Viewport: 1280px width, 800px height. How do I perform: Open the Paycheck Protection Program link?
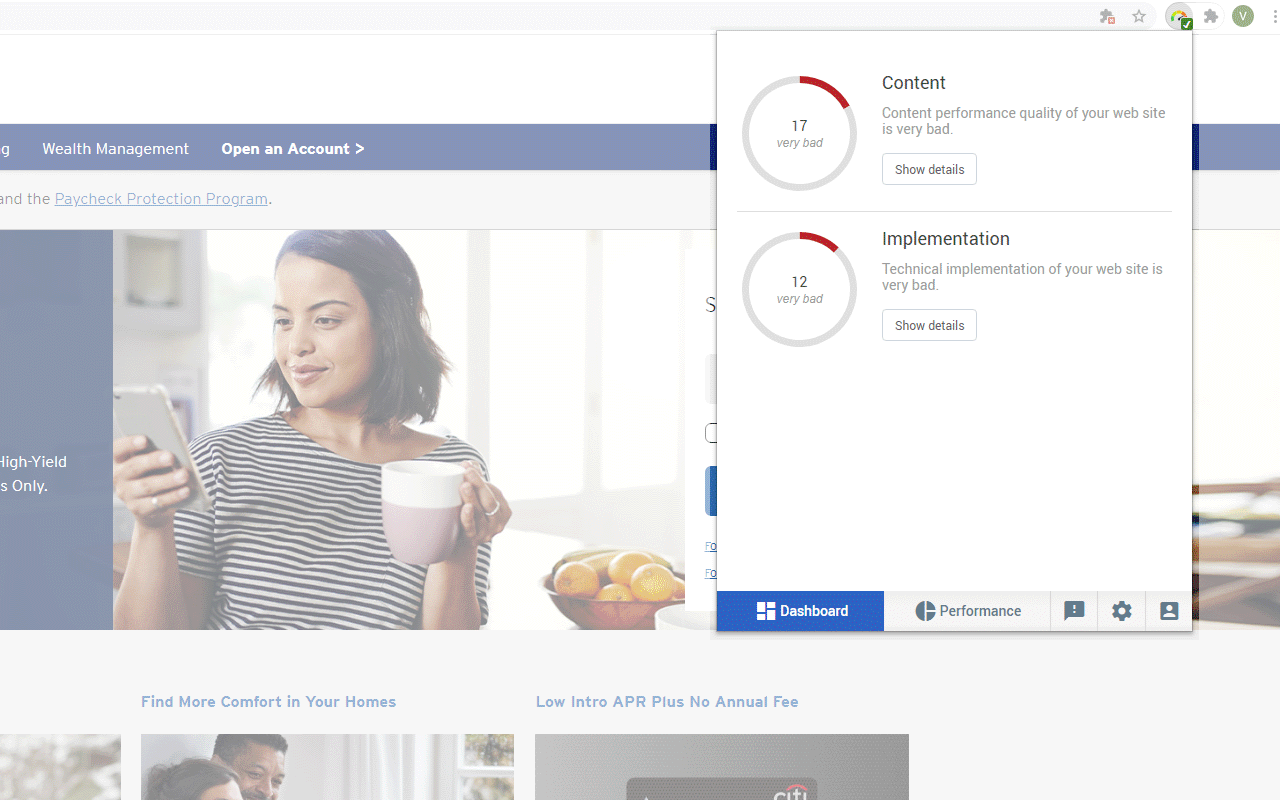161,198
